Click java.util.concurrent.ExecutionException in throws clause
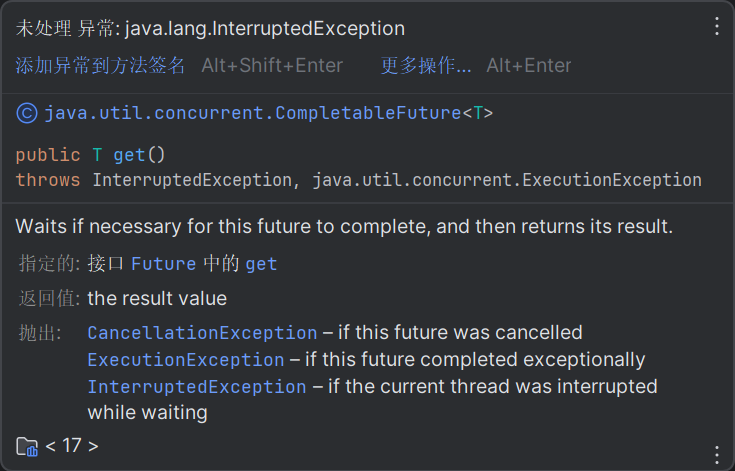The height and width of the screenshot is (471, 735). (x=507, y=180)
